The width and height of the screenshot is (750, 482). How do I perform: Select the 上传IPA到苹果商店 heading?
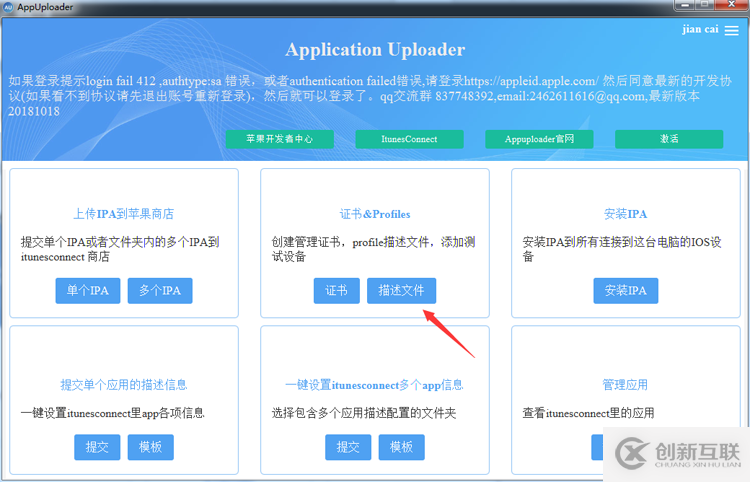(123, 214)
